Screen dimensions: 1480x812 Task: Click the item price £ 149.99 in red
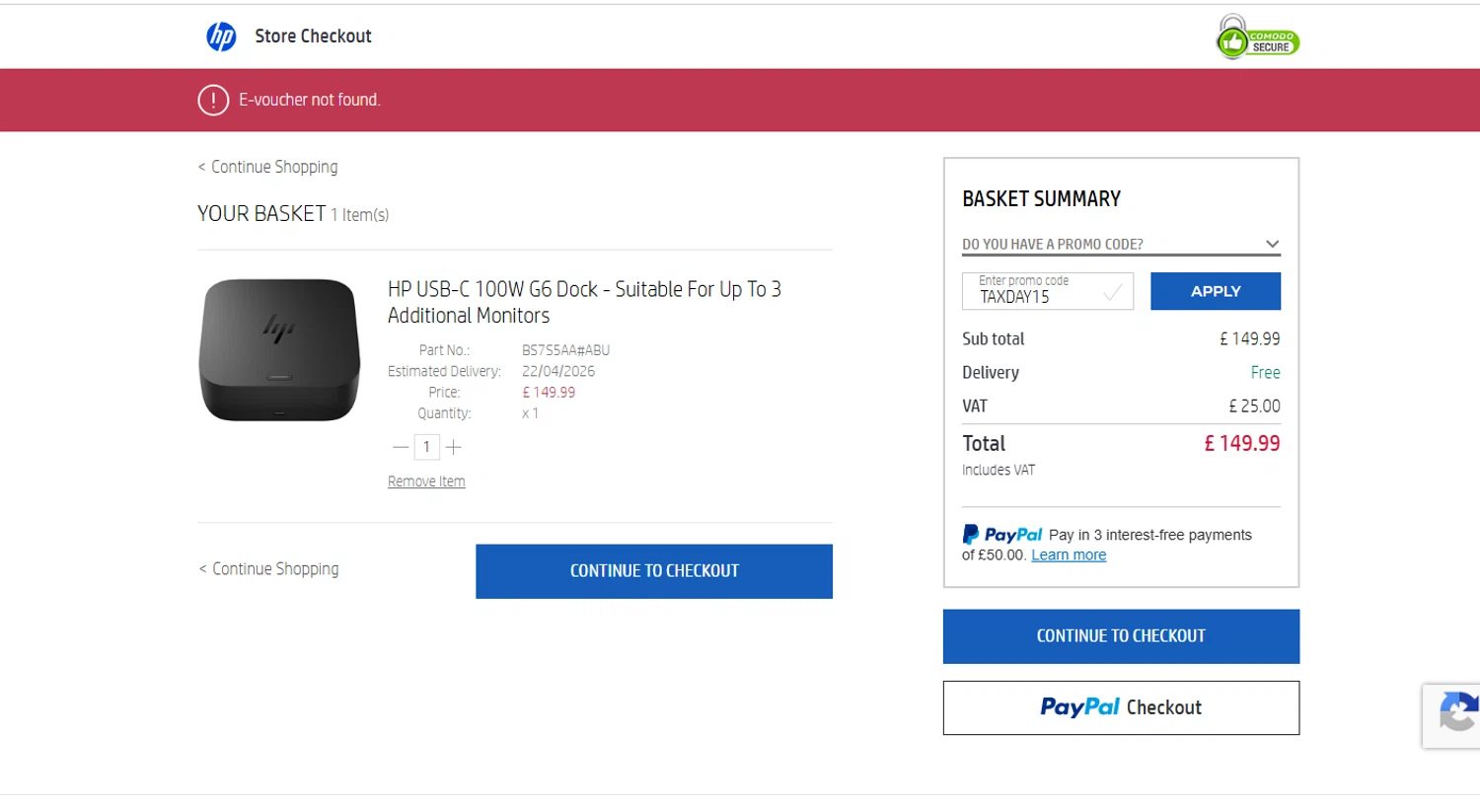[x=549, y=393]
